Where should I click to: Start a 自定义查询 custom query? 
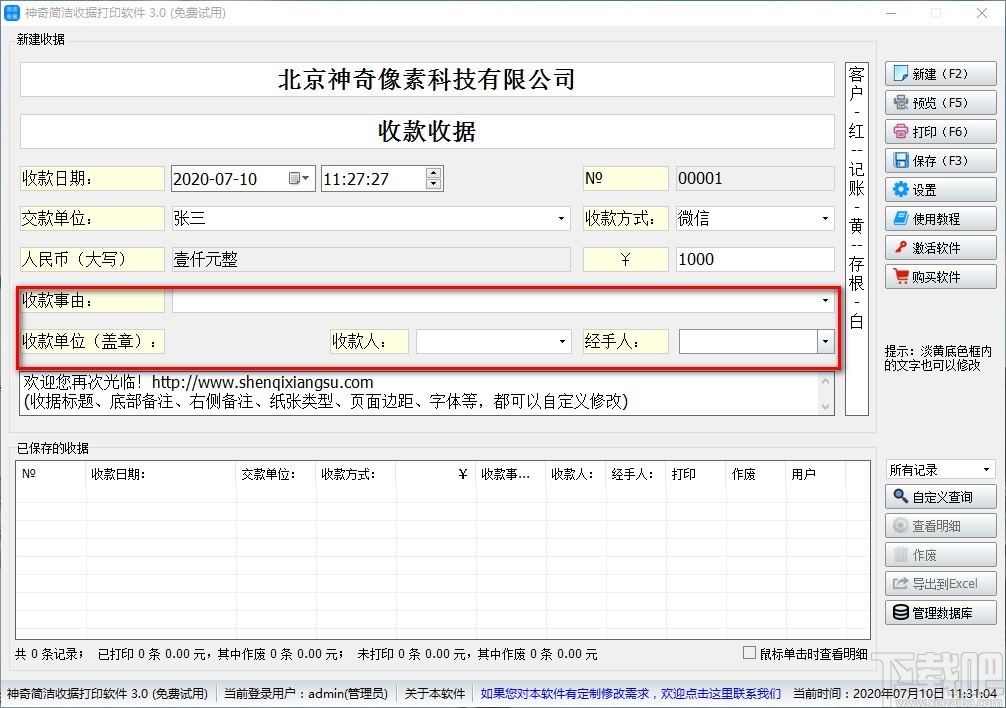(x=939, y=496)
